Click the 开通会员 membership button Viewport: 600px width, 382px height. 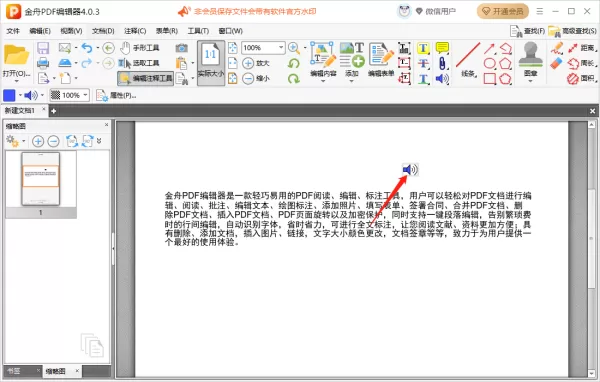click(502, 11)
